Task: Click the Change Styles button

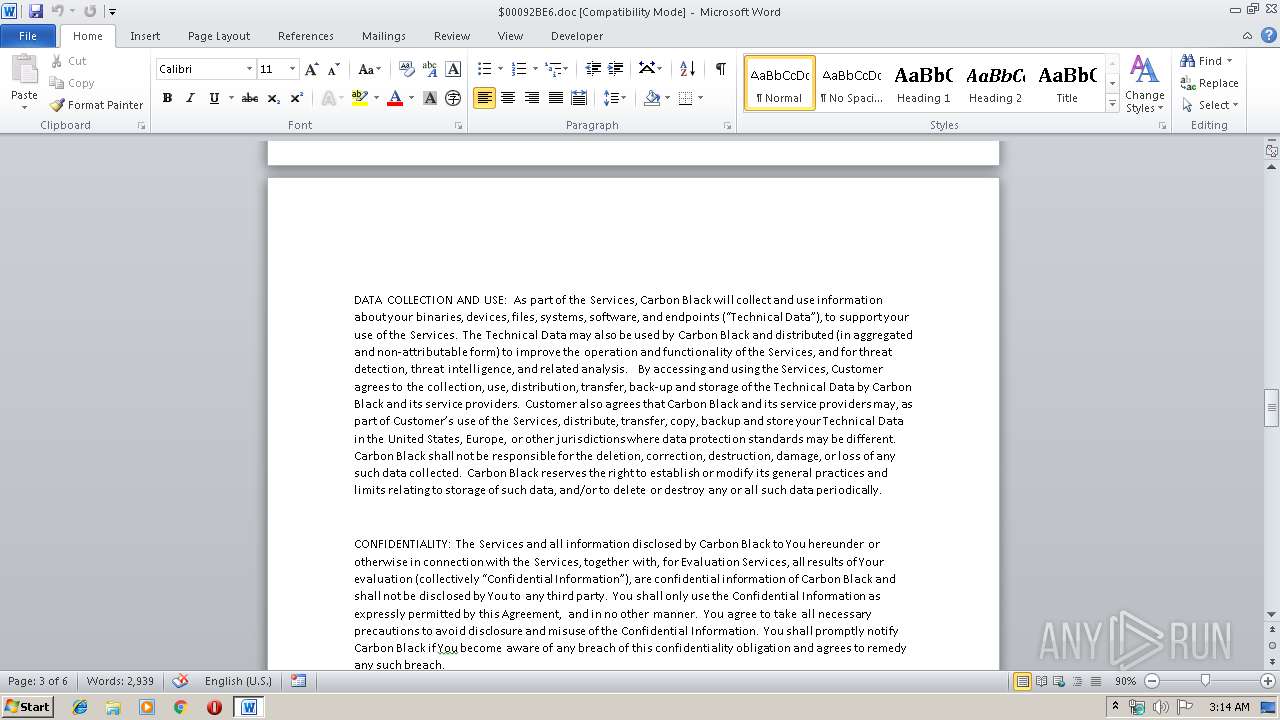Action: tap(1144, 85)
